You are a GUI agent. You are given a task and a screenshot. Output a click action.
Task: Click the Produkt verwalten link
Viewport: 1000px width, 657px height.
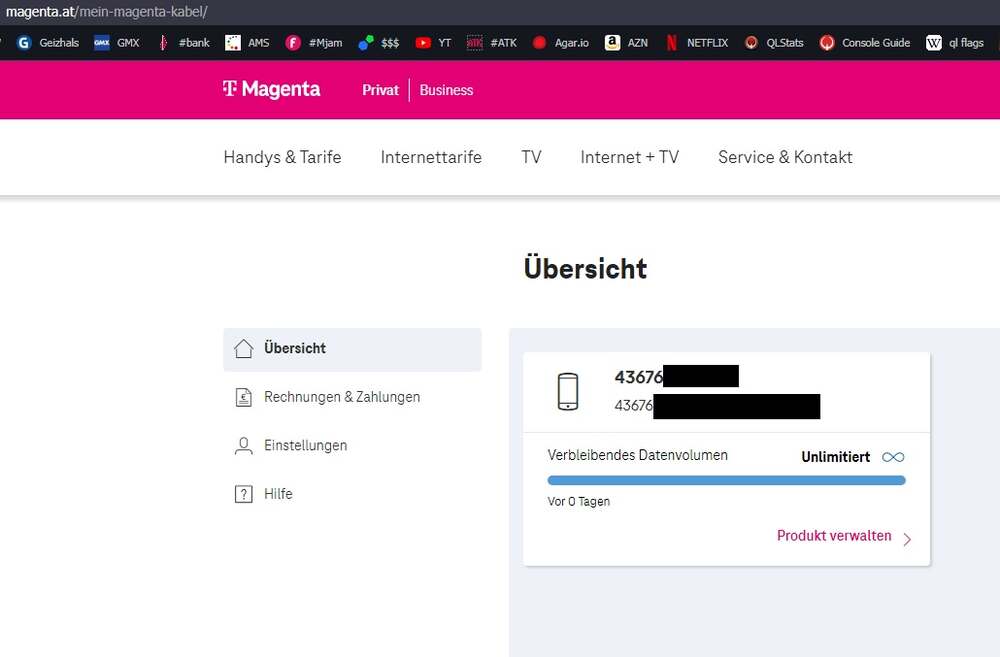pyautogui.click(x=834, y=536)
